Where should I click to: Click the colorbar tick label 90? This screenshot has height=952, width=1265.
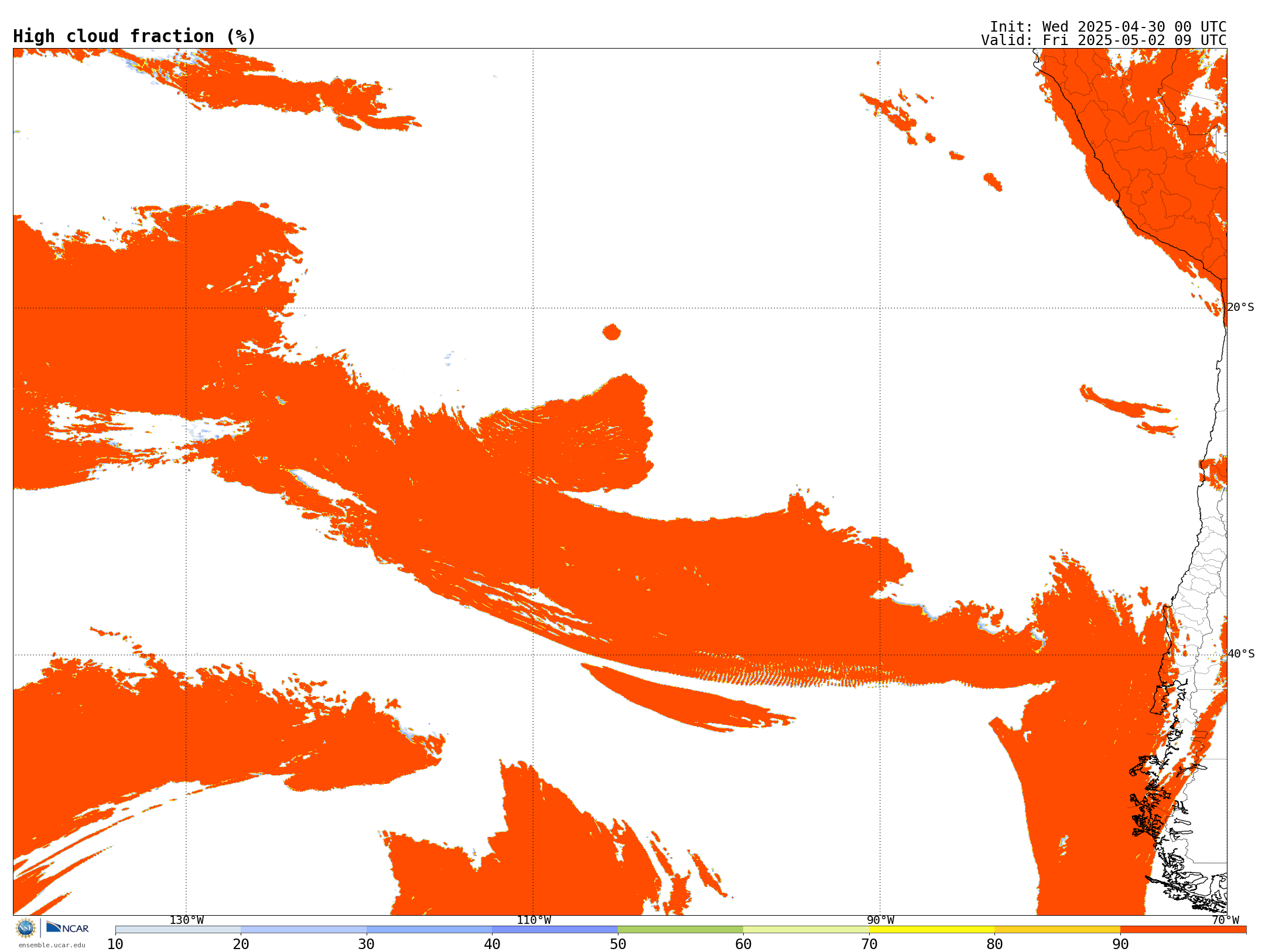click(1120, 944)
